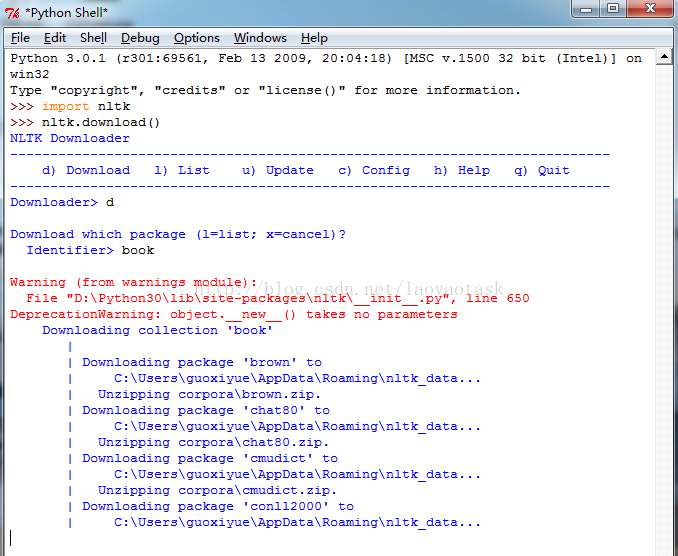Click "Downloading package 'brown' to" line
The image size is (678, 556).
click(202, 362)
